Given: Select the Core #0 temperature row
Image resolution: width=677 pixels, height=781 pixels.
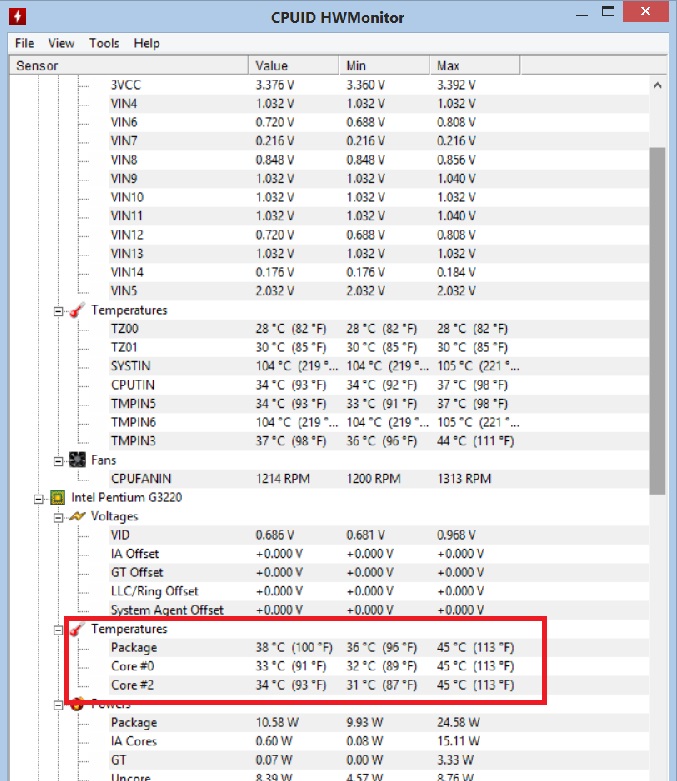Looking at the screenshot, I should point(379,666).
